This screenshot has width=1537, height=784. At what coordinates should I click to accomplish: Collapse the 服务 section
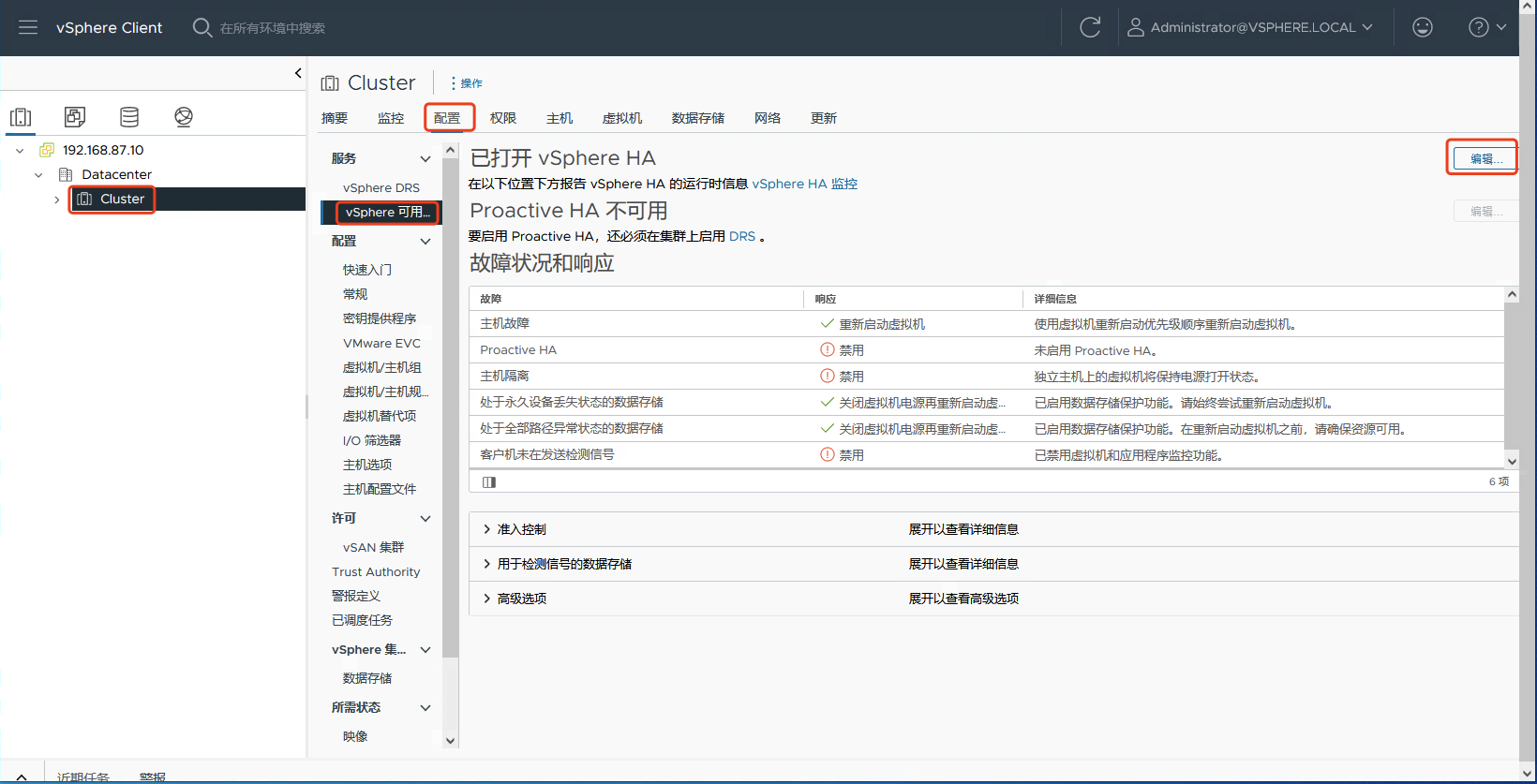click(x=425, y=158)
